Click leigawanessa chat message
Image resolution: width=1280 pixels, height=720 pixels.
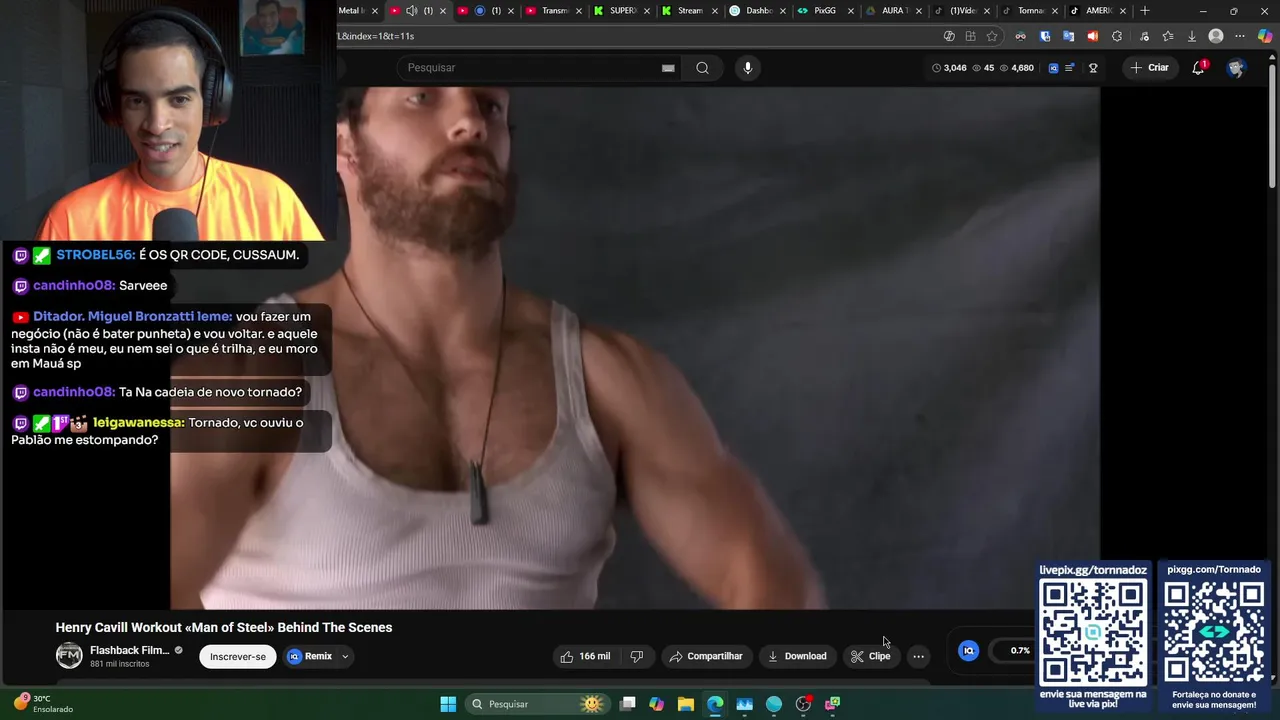pos(170,431)
